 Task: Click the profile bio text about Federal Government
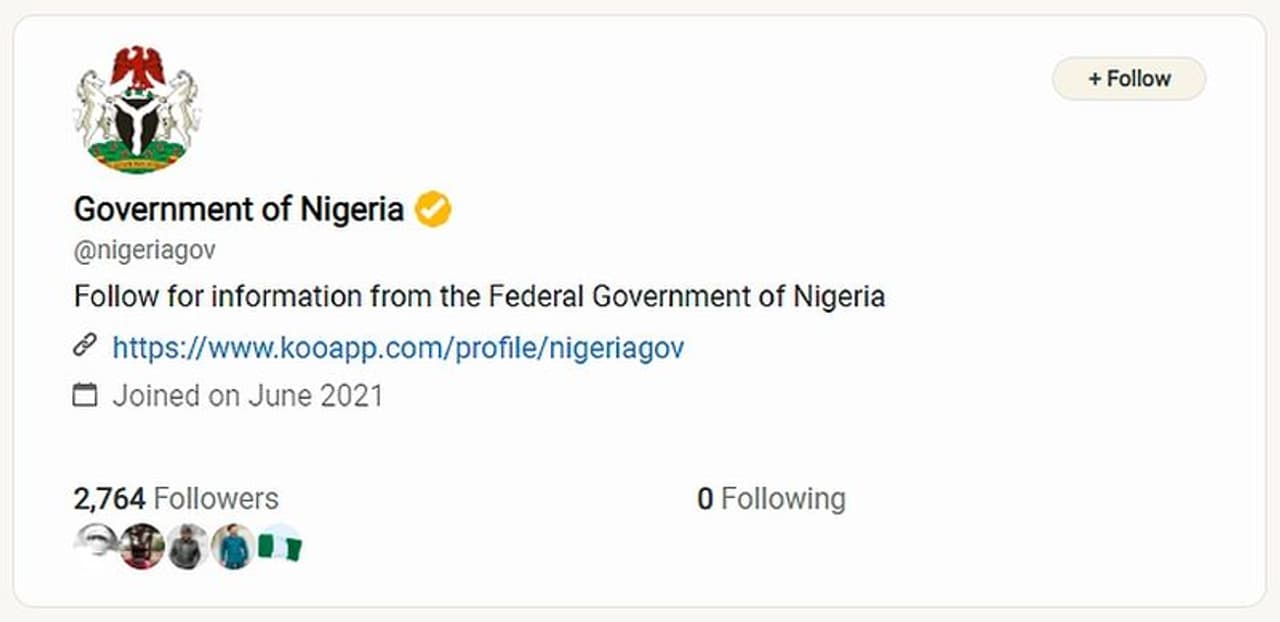pyautogui.click(x=479, y=297)
